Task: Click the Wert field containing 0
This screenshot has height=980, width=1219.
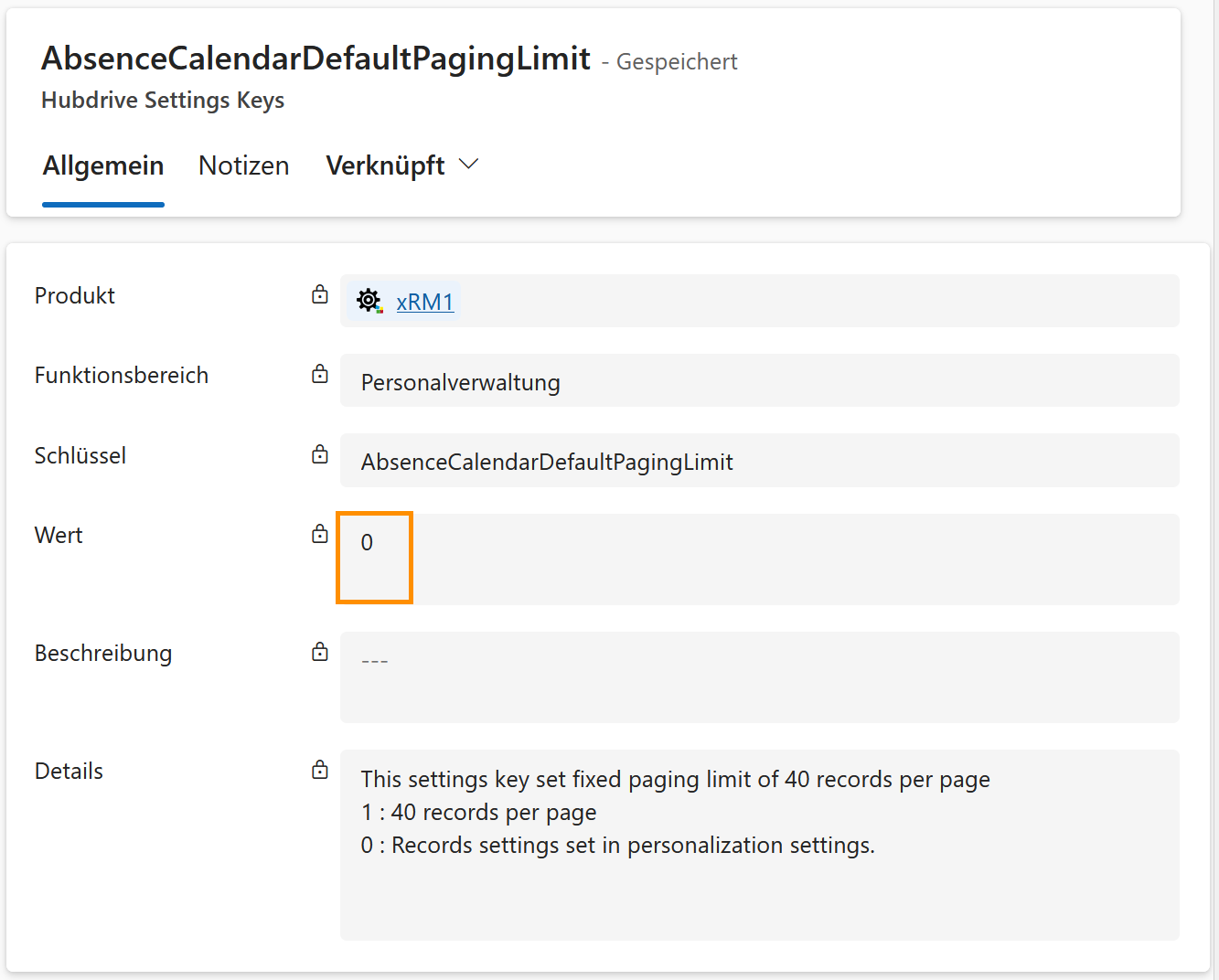Action: point(759,559)
